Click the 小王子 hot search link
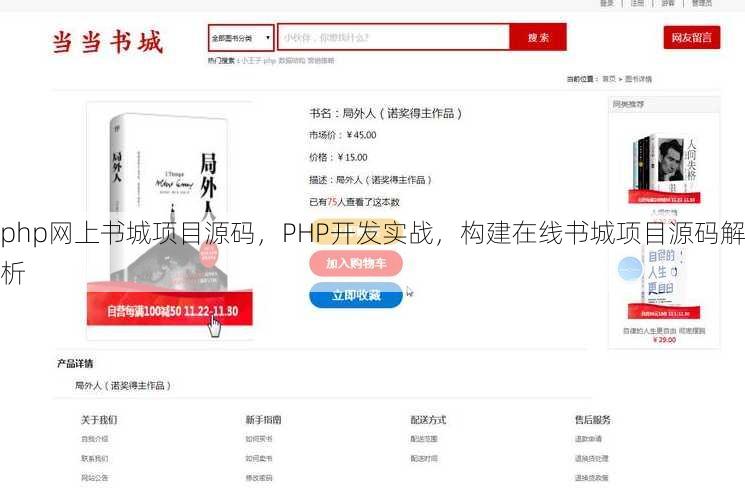Viewport: 745px width, 490px height. point(251,61)
